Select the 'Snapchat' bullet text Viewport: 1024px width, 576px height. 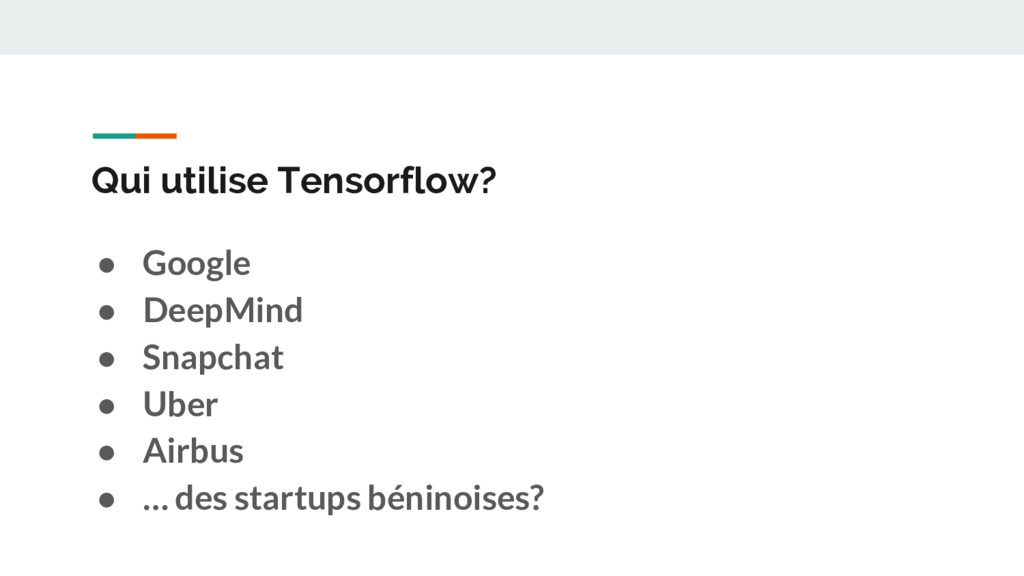click(213, 357)
